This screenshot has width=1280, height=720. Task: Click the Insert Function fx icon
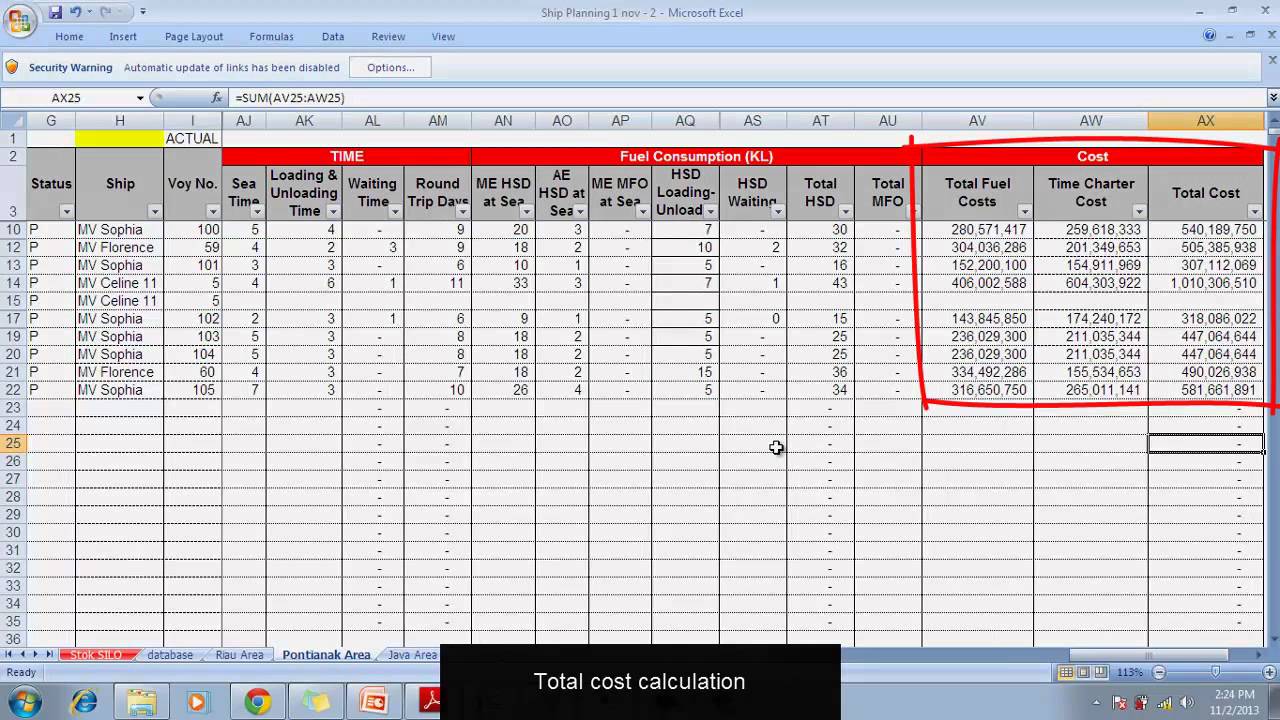pos(217,98)
